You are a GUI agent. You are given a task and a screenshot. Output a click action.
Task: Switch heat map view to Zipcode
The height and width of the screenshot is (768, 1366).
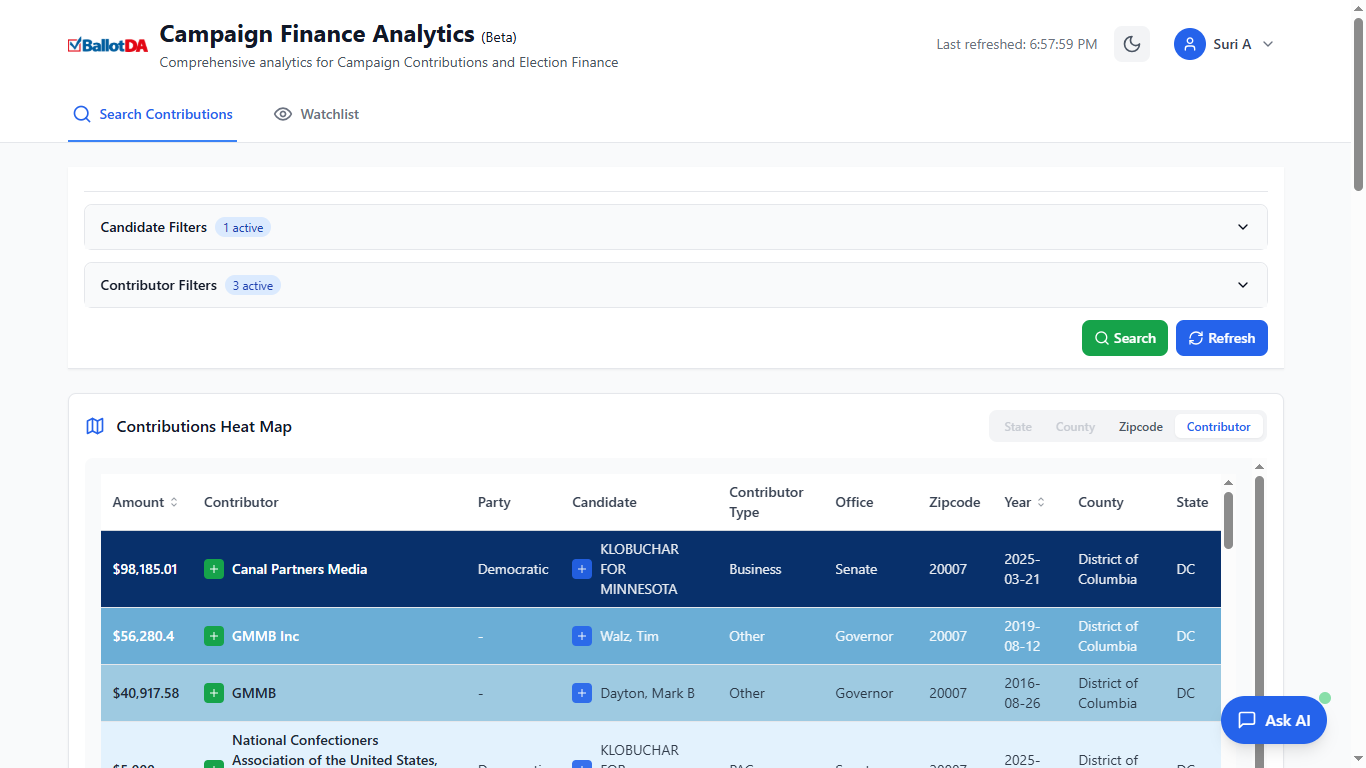tap(1140, 426)
